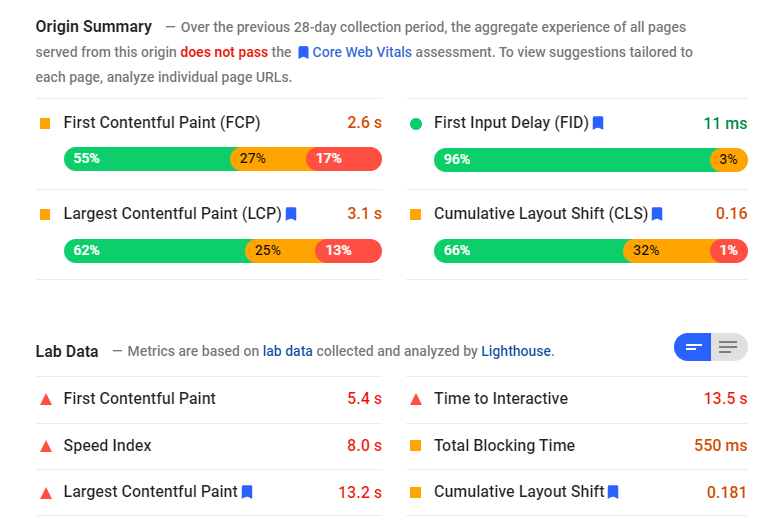Switch to the compact blue view toggle
The image size is (772, 524).
(692, 347)
